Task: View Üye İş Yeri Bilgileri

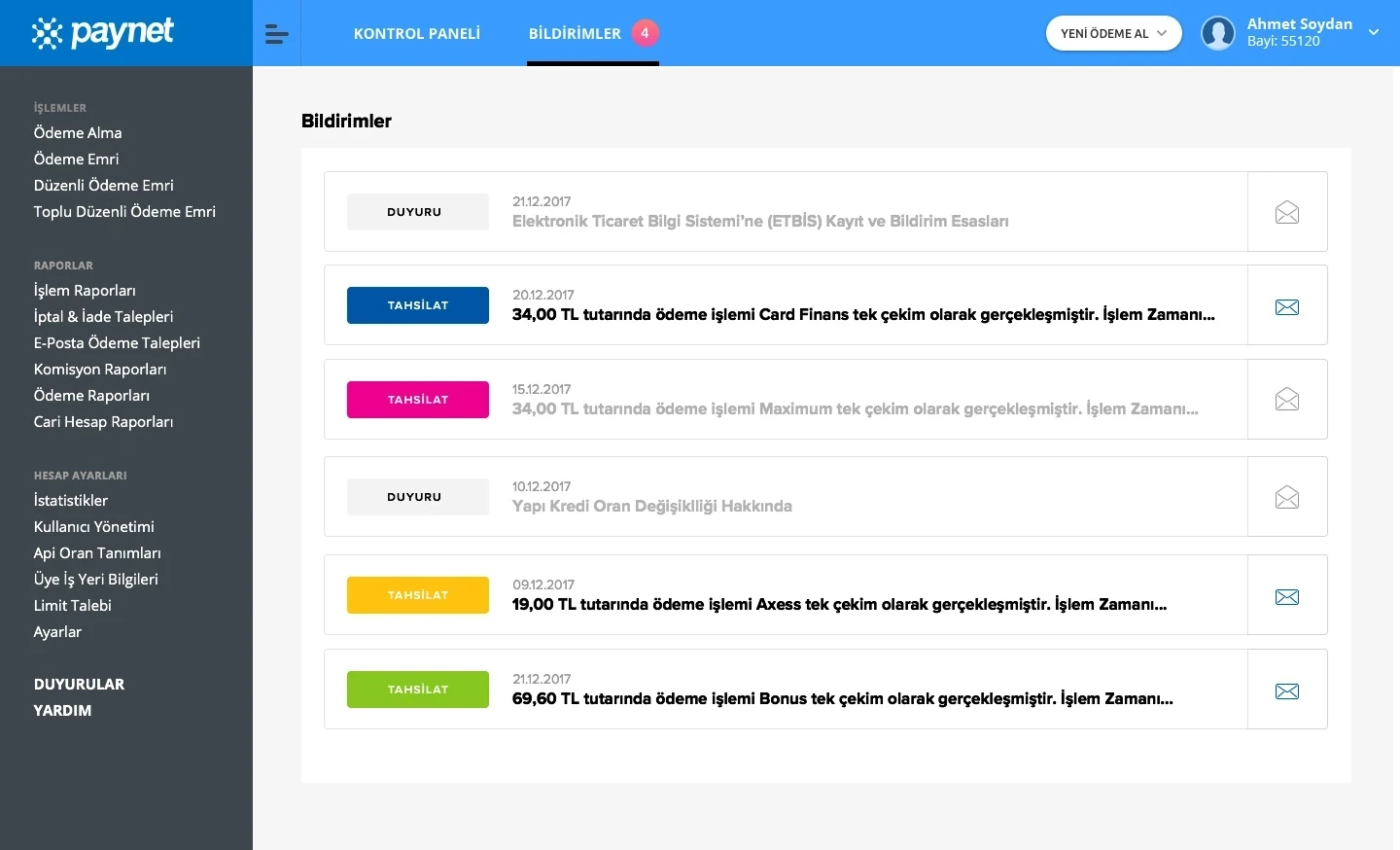Action: click(x=96, y=579)
